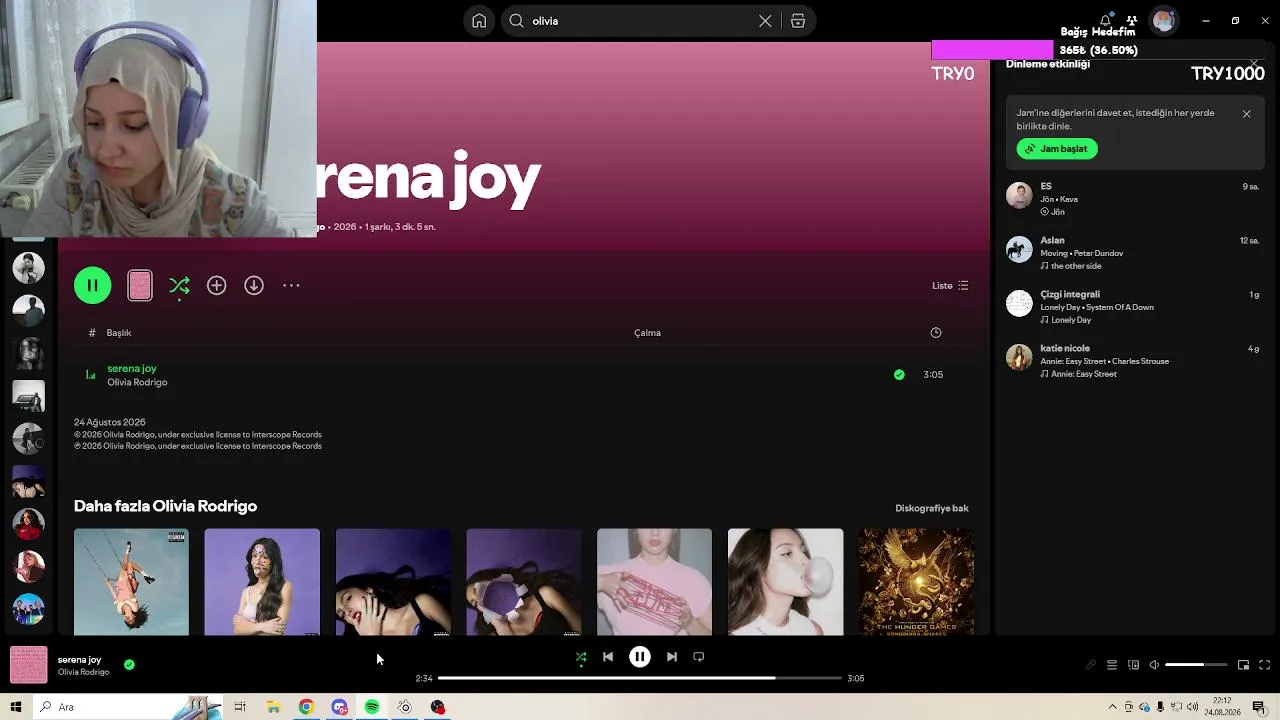Open the notifications bell
Viewport: 1280px width, 720px height.
(x=1105, y=20)
